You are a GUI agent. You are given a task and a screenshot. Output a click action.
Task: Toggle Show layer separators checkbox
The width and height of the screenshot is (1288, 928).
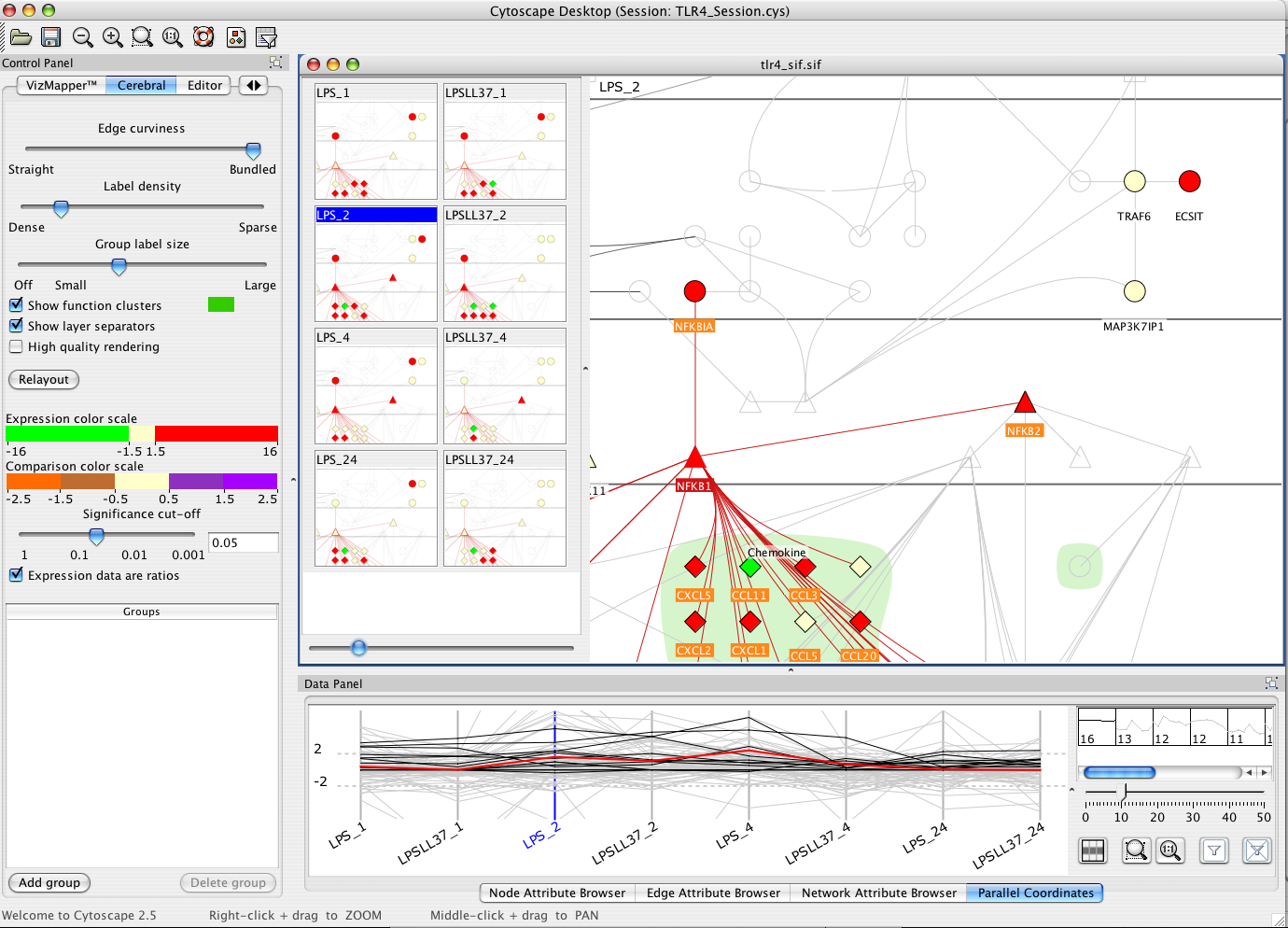tap(16, 326)
